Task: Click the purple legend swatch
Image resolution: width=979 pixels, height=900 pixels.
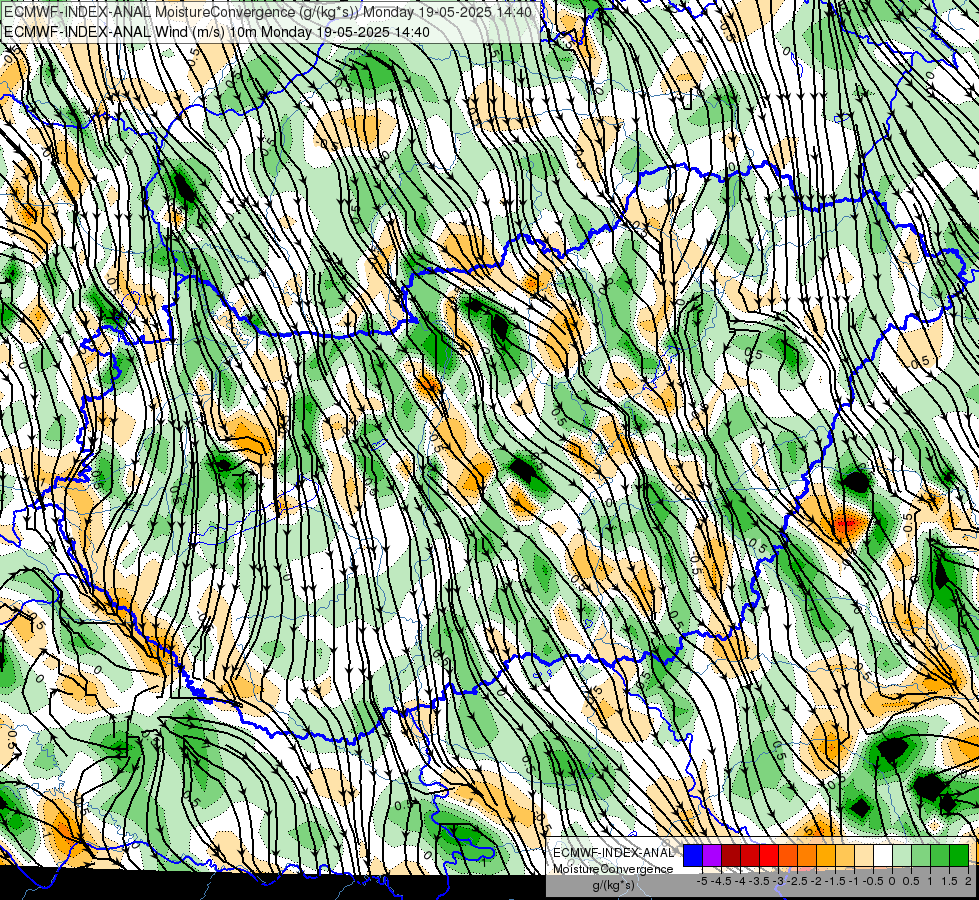Action: (x=712, y=856)
